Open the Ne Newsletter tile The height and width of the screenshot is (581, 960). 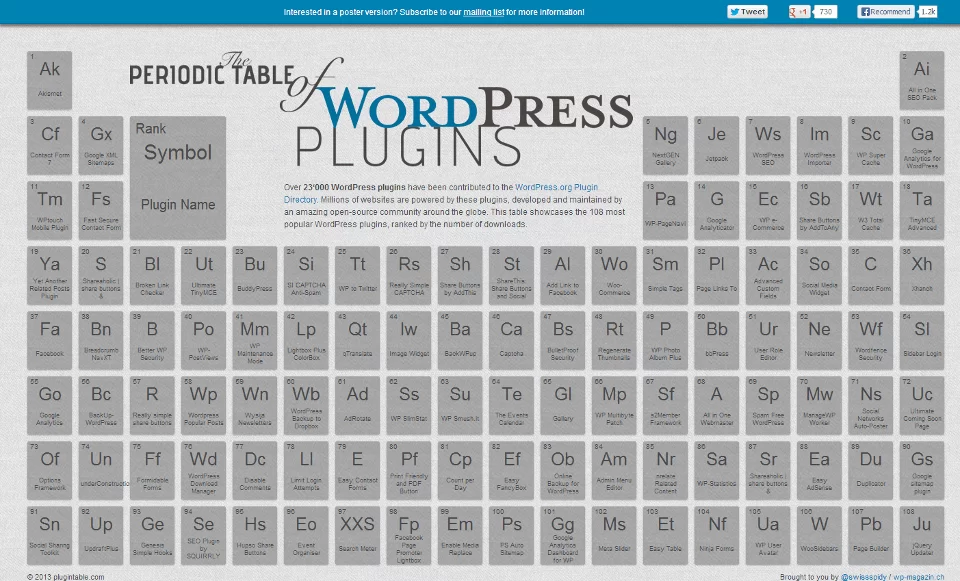click(819, 340)
